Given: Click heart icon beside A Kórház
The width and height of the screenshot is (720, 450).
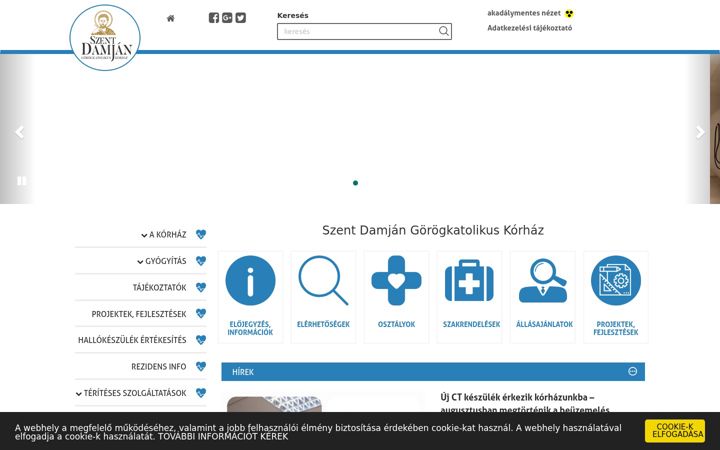Looking at the screenshot, I should point(201,234).
